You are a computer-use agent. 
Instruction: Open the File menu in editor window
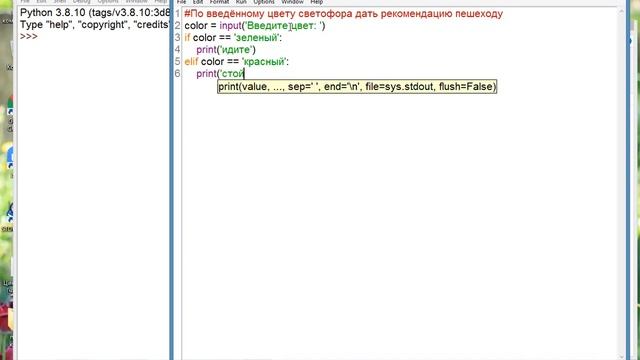click(182, 2)
